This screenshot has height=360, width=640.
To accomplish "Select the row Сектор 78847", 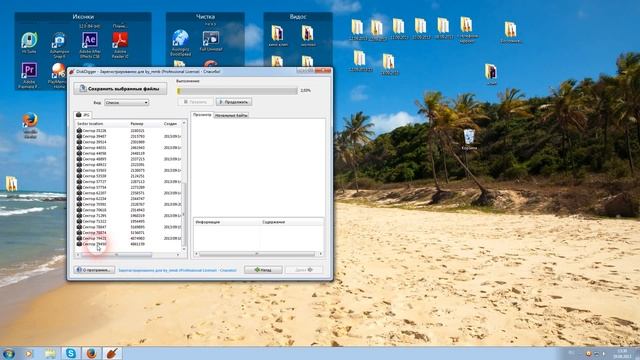I will pyautogui.click(x=129, y=227).
